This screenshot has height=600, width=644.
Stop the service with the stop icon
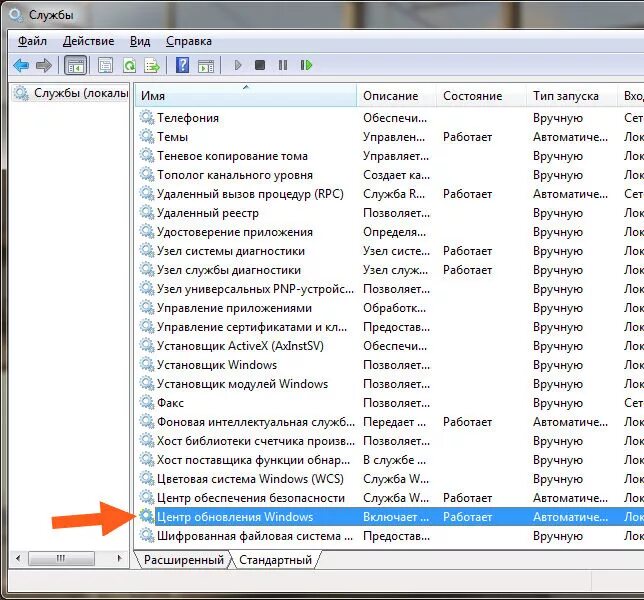tap(260, 65)
